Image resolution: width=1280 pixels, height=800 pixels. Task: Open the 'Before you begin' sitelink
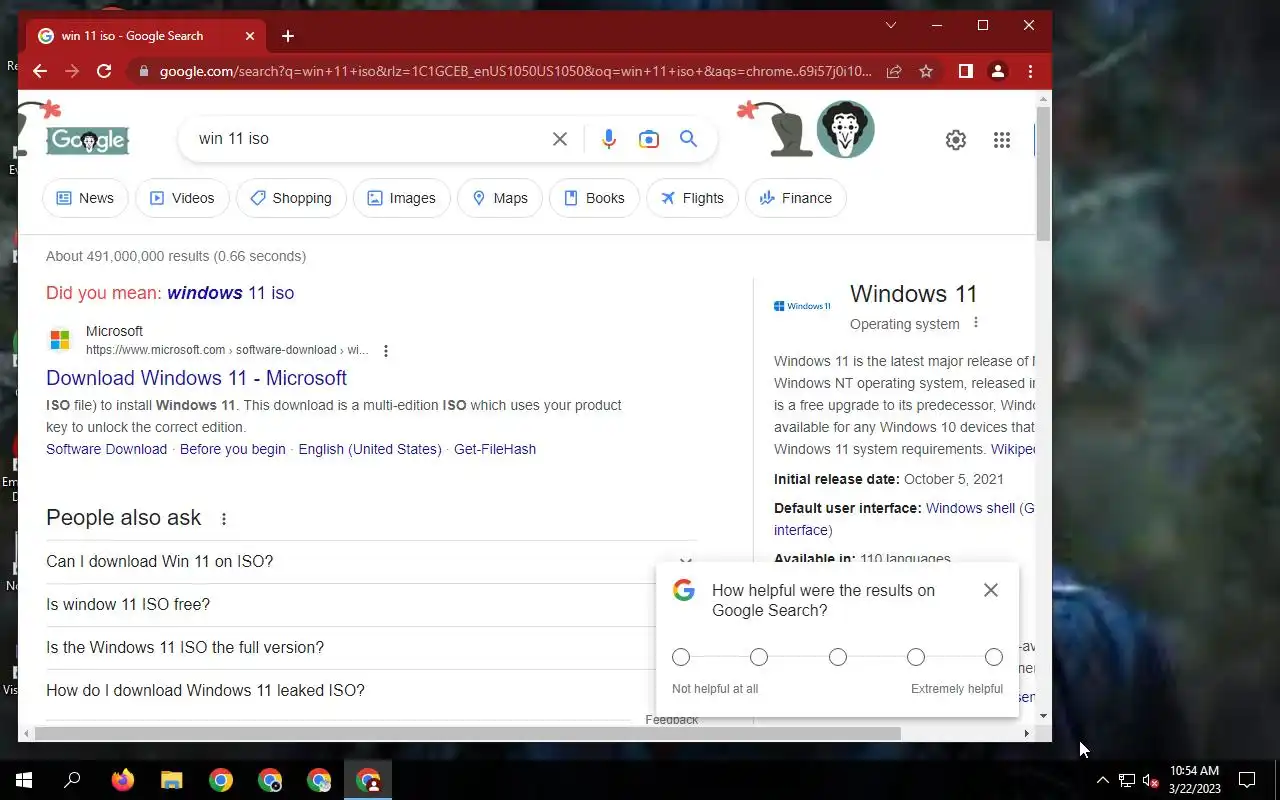232,449
